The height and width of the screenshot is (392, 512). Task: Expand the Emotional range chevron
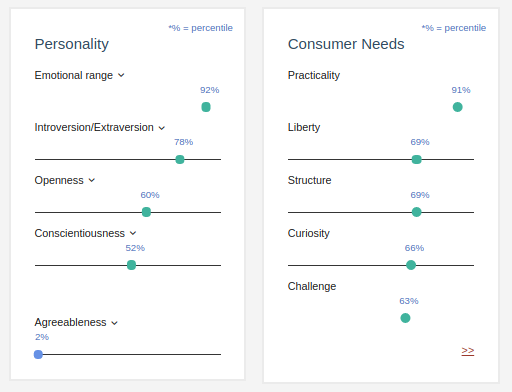pos(121,75)
